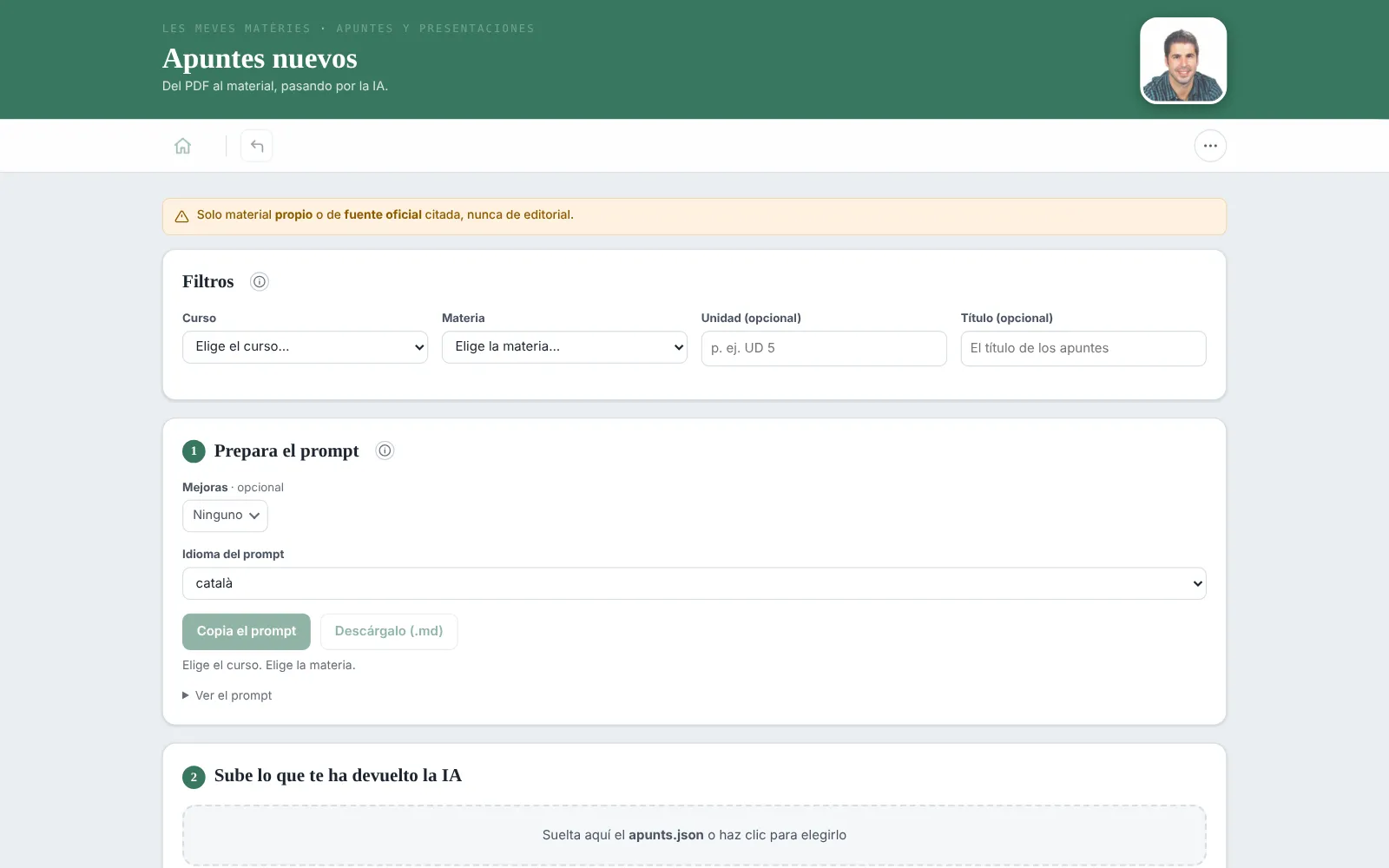Click the Copia el prompt button
The image size is (1389, 868).
click(247, 632)
